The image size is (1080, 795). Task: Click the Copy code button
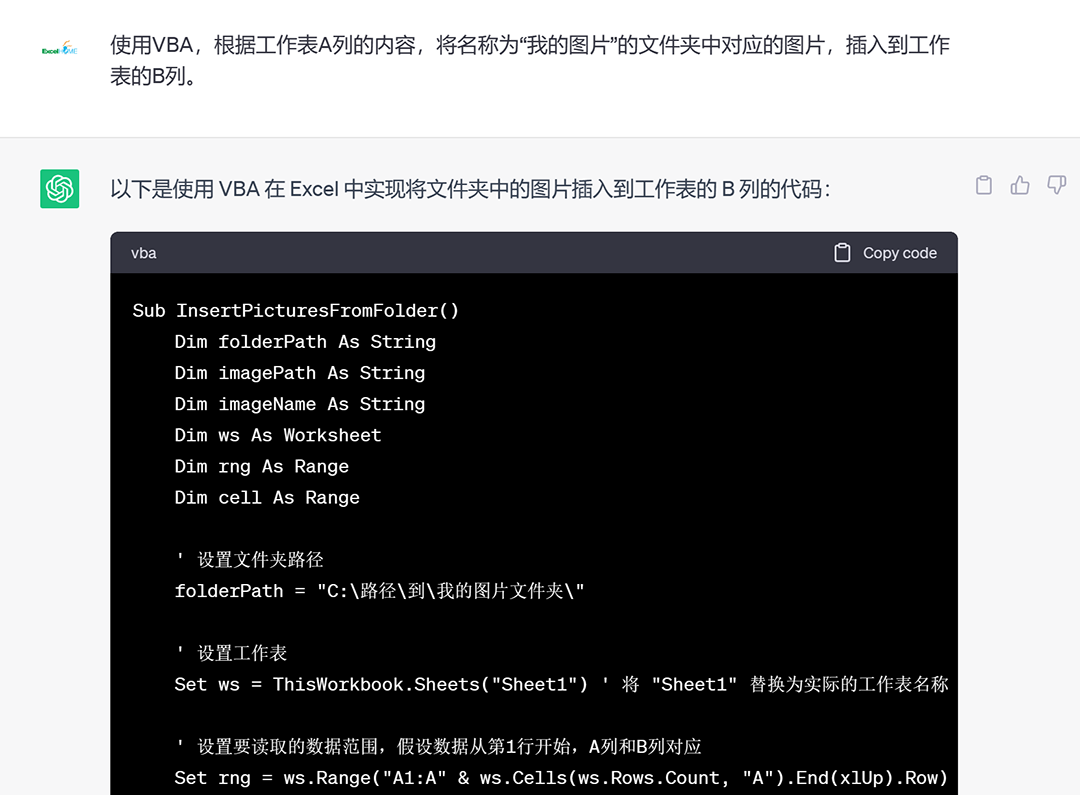[885, 252]
